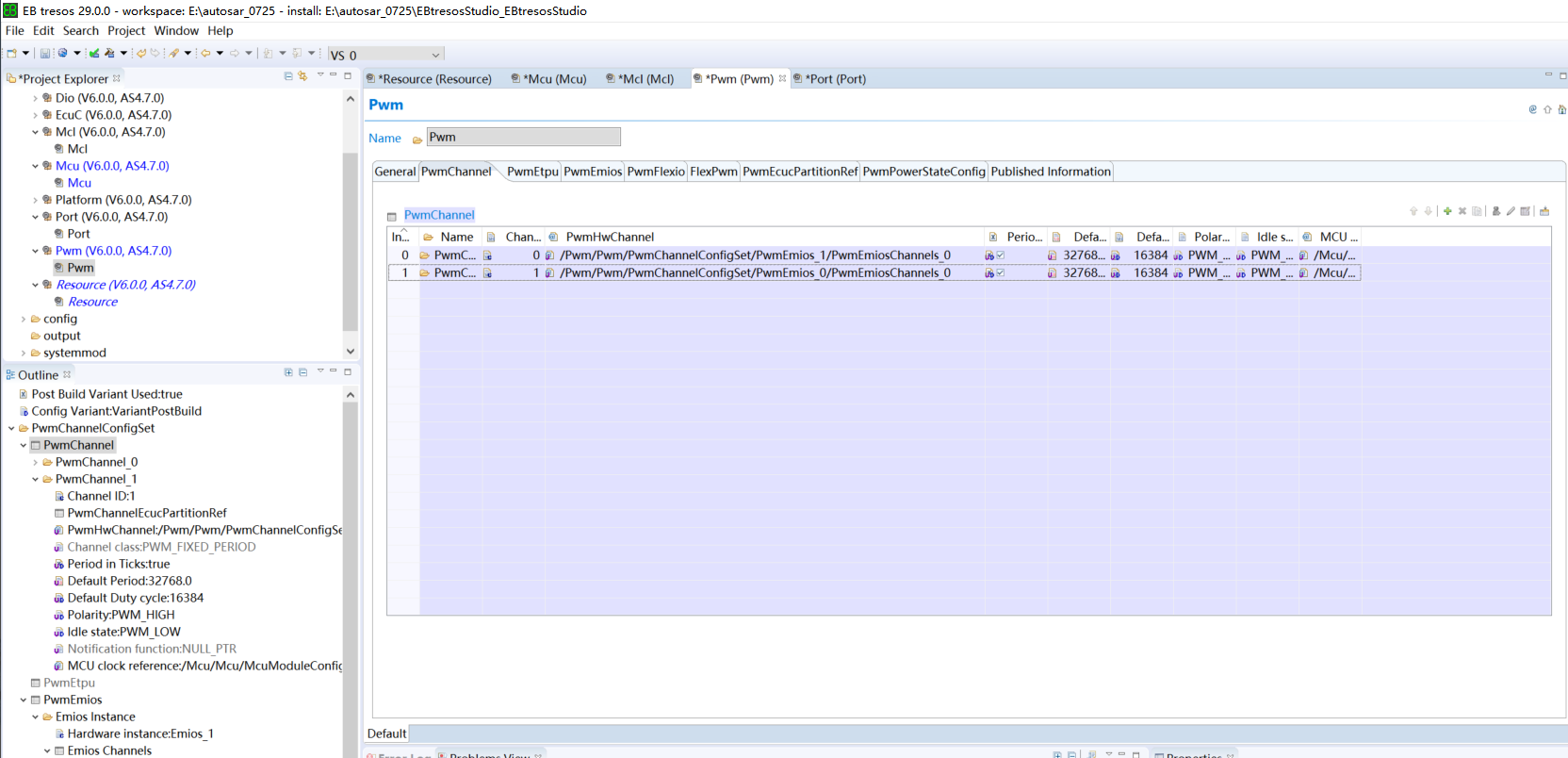
Task: Click the Name input field containing Pwm
Action: click(x=524, y=137)
